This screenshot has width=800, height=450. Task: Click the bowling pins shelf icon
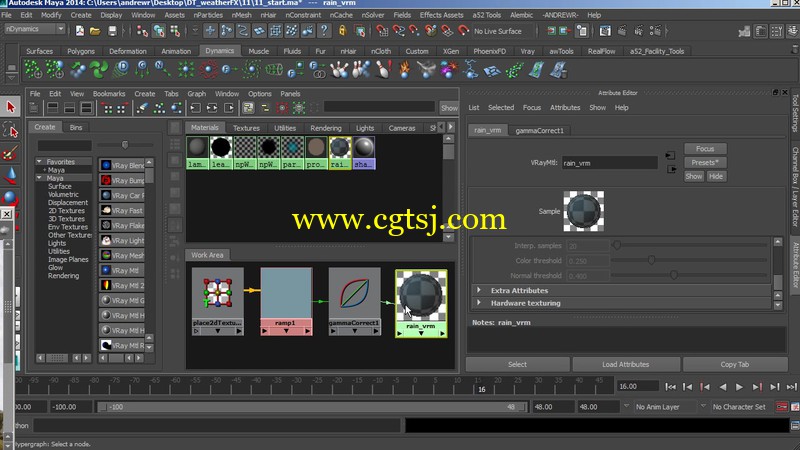pos(339,70)
